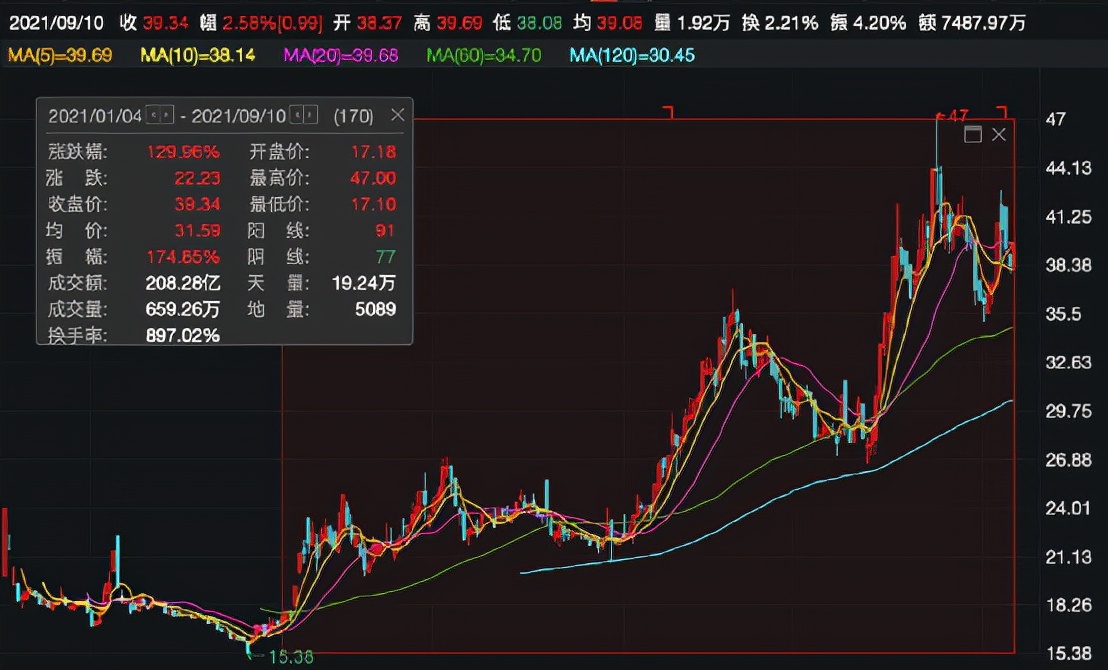This screenshot has height=670, width=1108.
Task: Click the right red range bracket handle
Action: tap(1002, 112)
